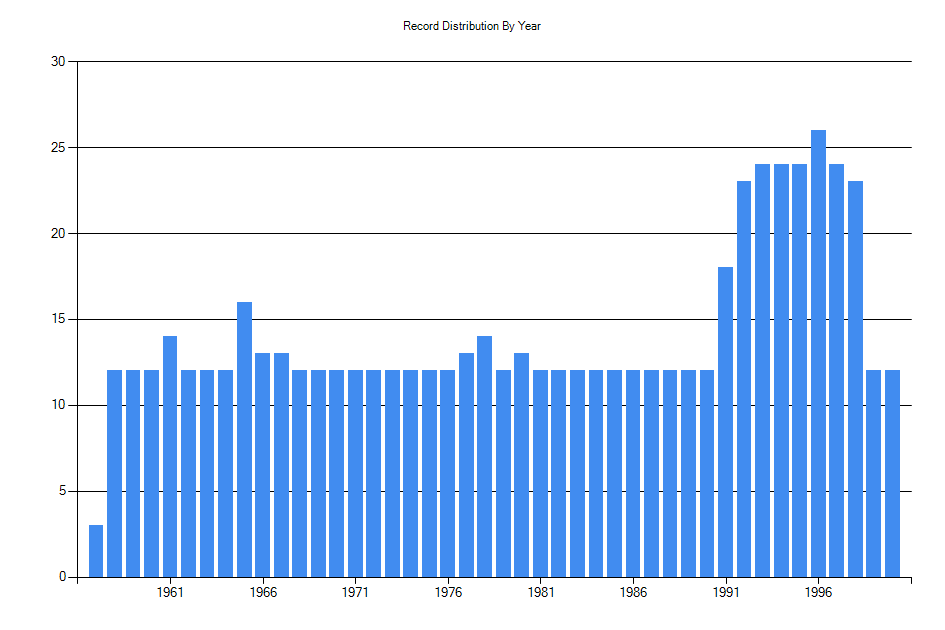Select the tallest bar at year 1996
Screen dimensions: 945x630
pyautogui.click(x=818, y=350)
